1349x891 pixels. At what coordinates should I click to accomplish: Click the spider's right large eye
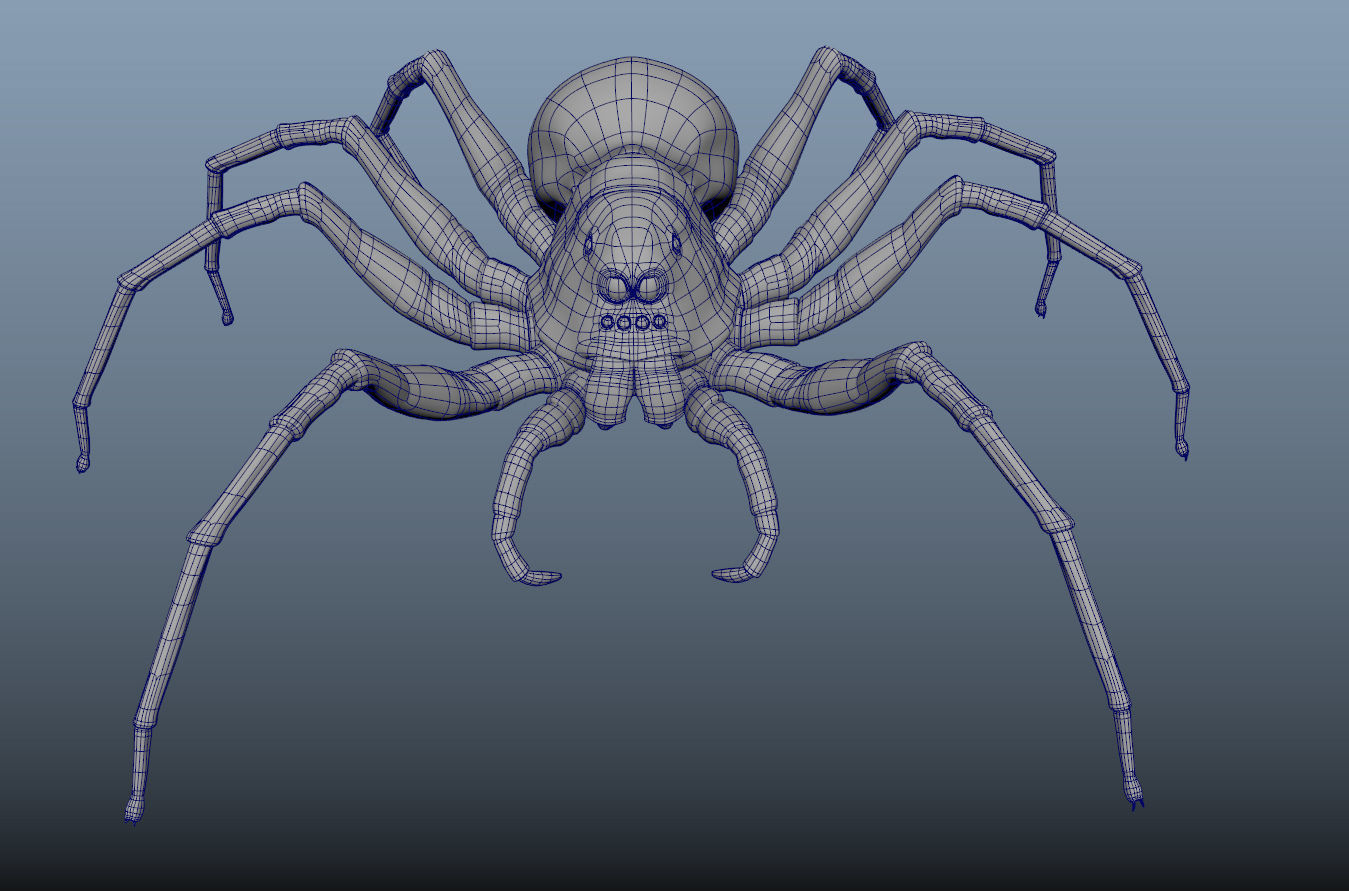650,288
